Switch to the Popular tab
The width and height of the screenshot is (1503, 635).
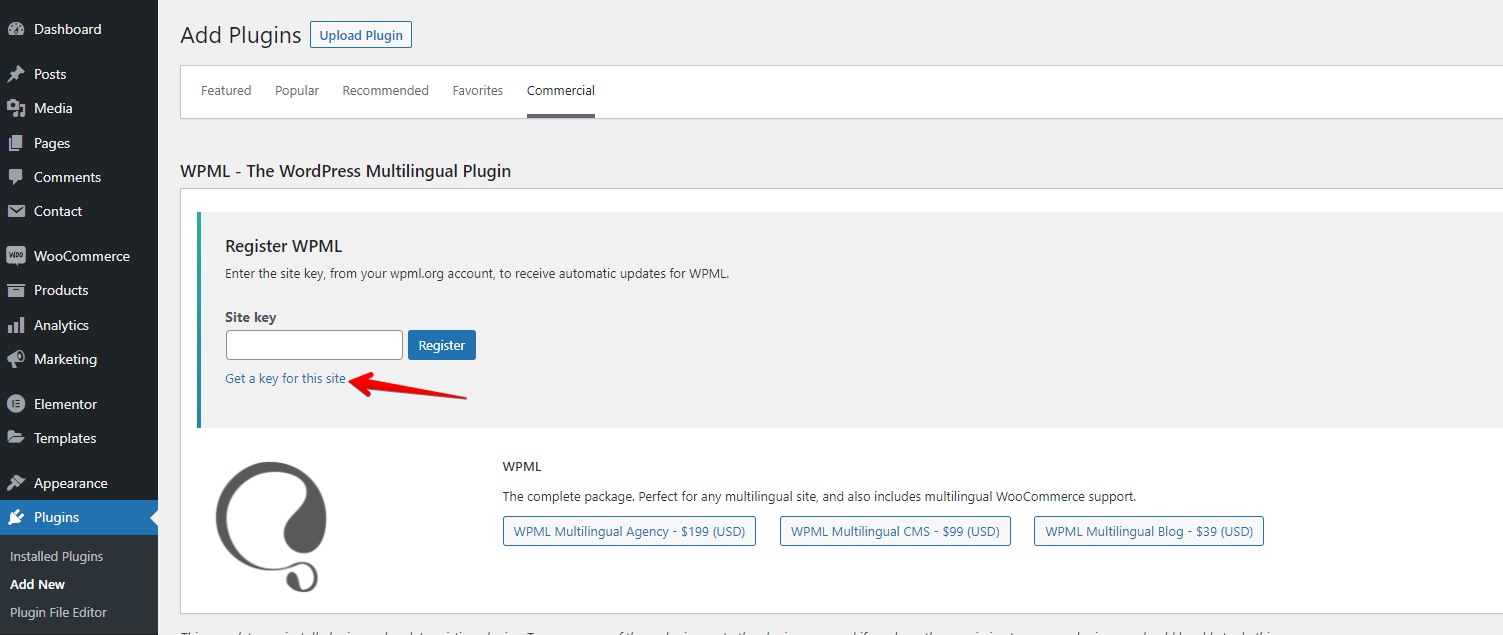click(x=297, y=90)
